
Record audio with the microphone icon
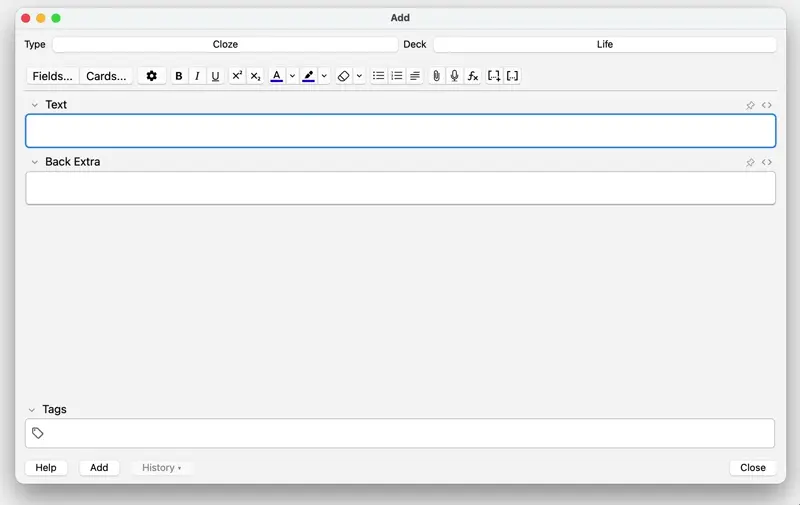[455, 76]
